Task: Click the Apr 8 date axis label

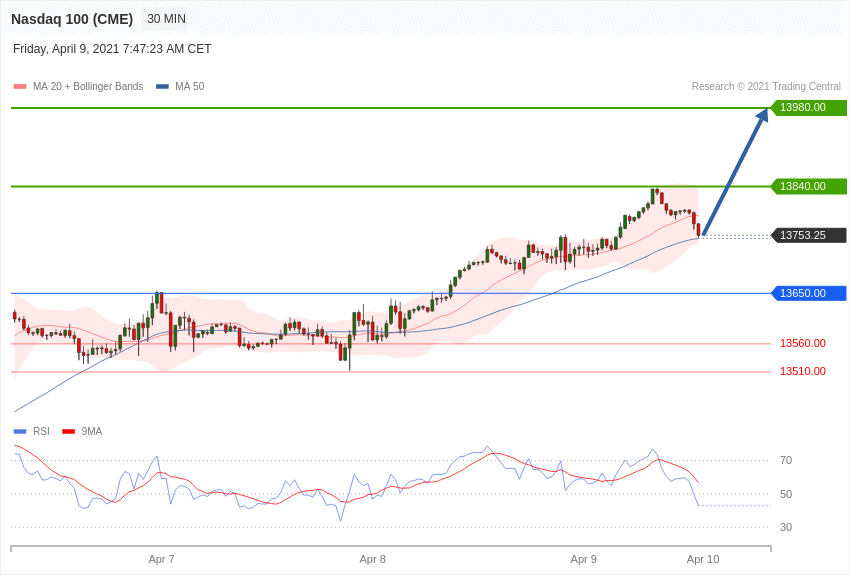Action: (x=372, y=559)
